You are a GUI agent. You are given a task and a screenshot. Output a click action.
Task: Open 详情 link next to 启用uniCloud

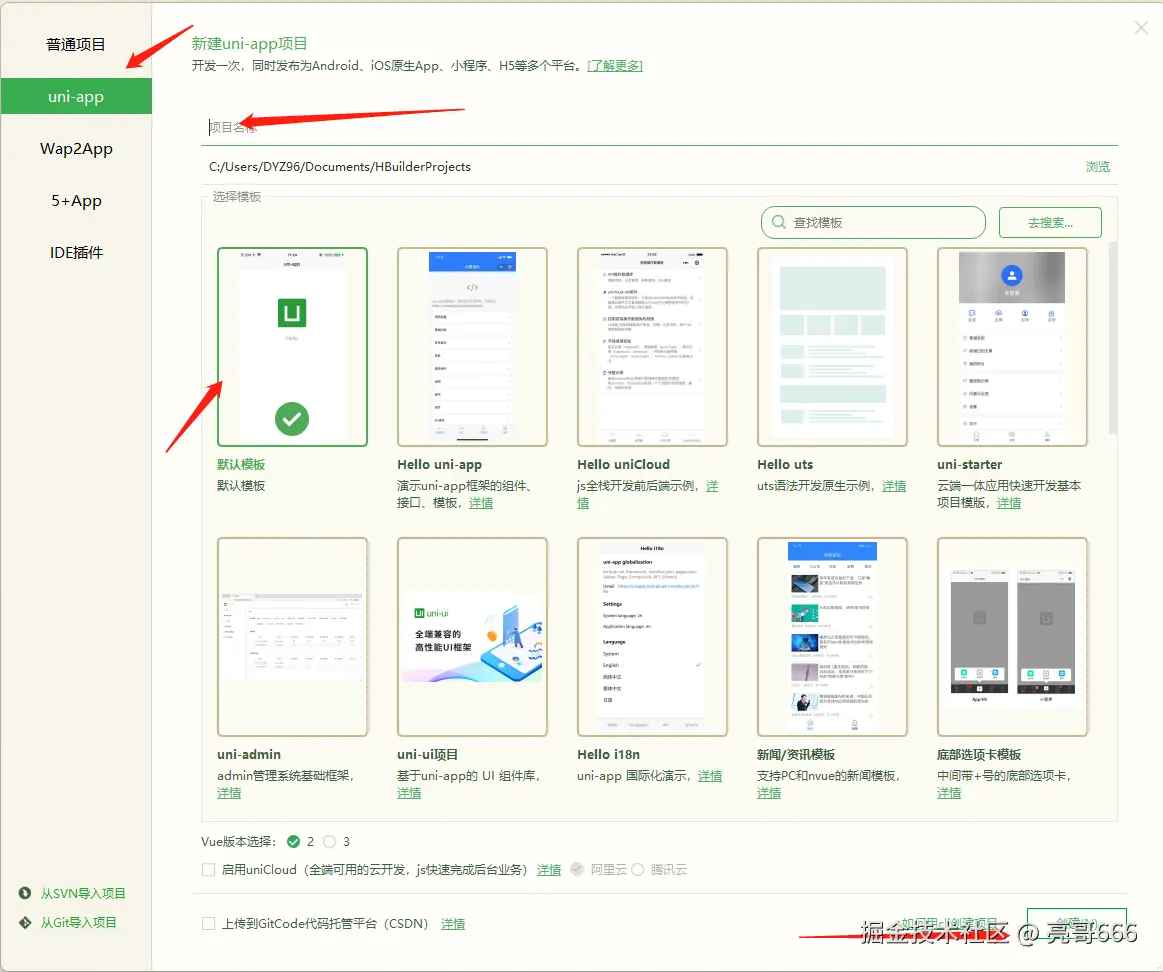pyautogui.click(x=549, y=870)
